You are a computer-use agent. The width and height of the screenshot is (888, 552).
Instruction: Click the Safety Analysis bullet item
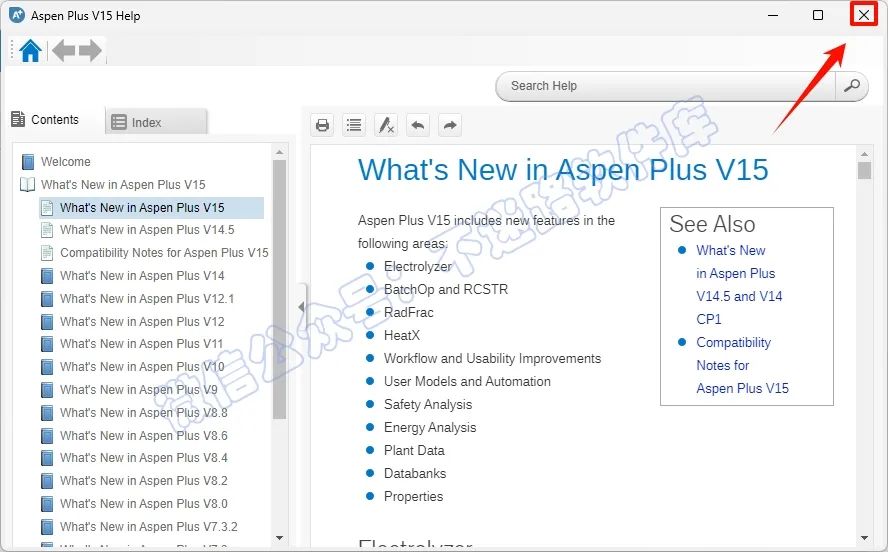pyautogui.click(x=428, y=404)
